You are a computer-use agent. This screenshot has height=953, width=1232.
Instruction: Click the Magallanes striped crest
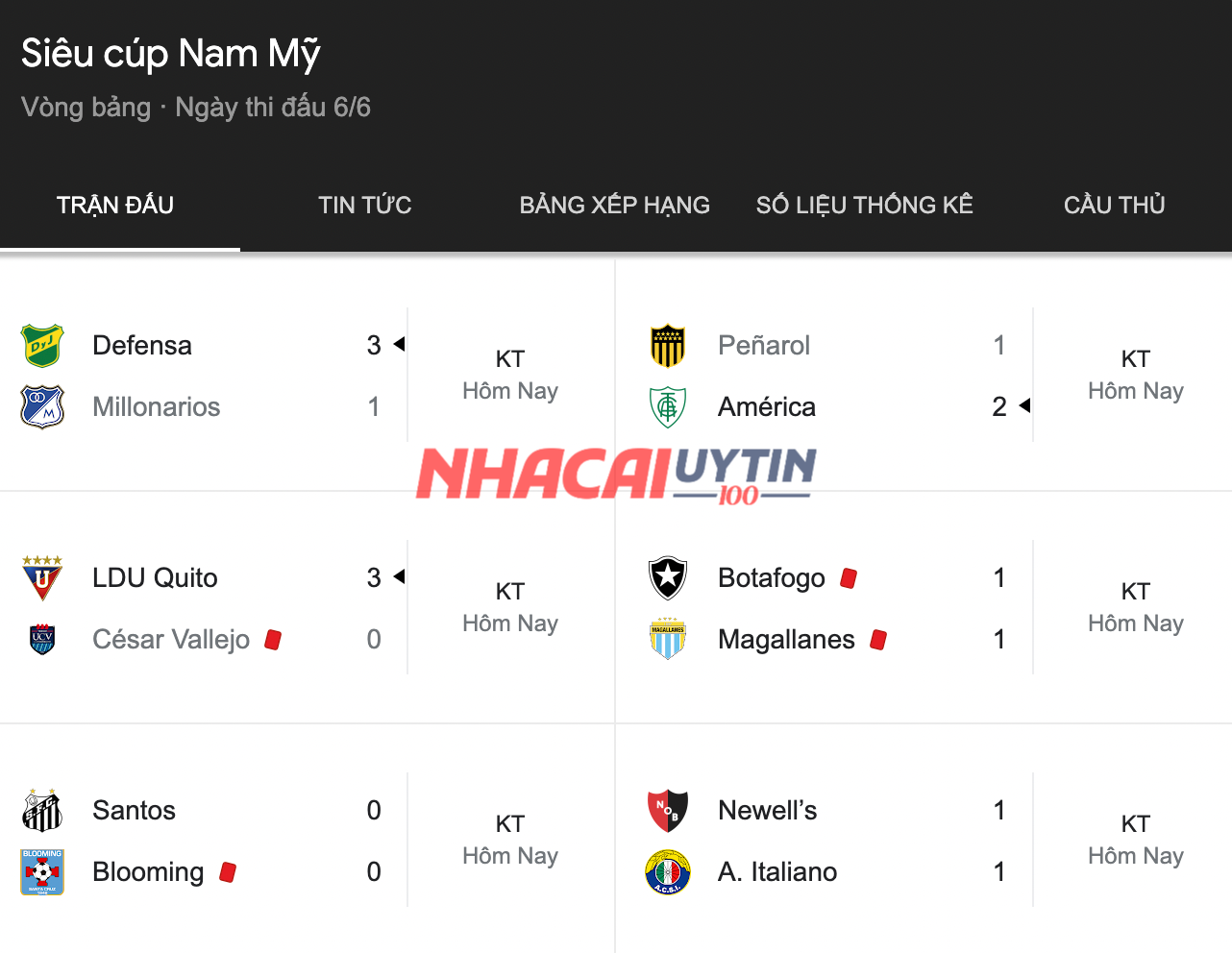coord(668,640)
